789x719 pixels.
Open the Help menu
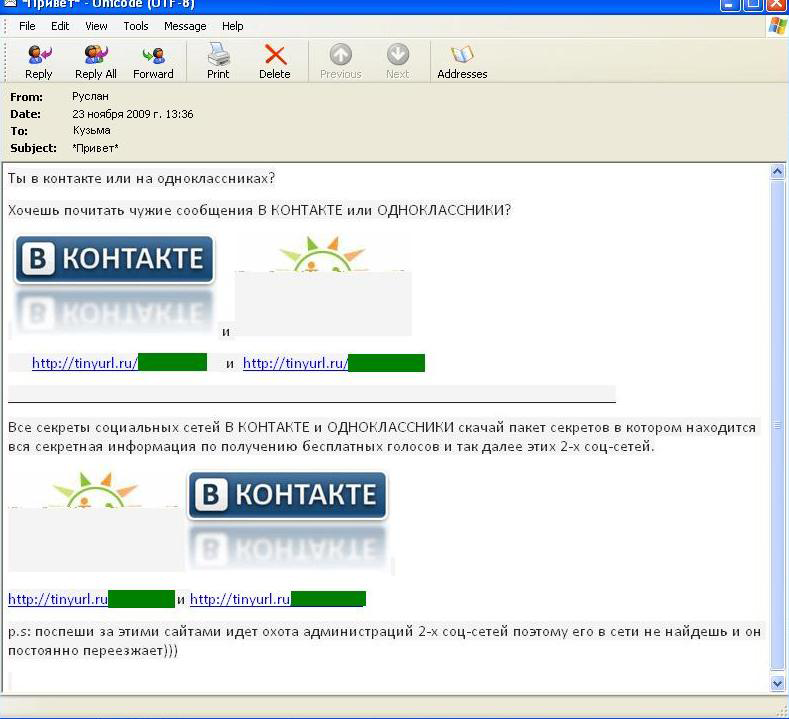tap(232, 26)
